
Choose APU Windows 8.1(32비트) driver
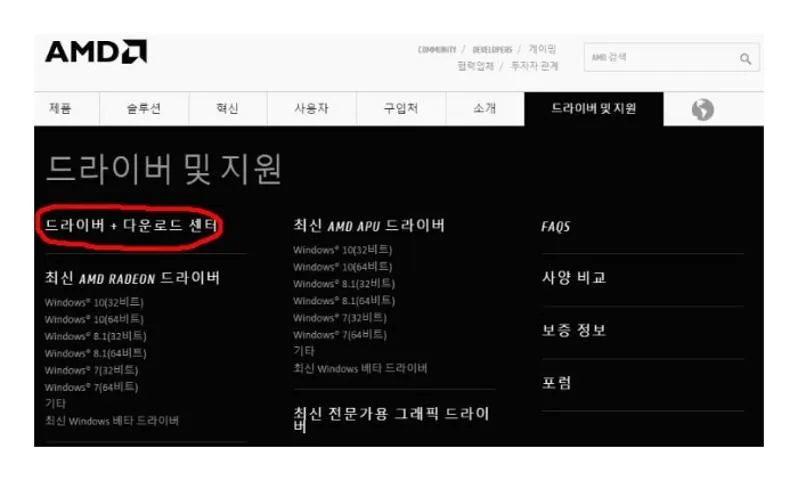pyautogui.click(x=344, y=284)
